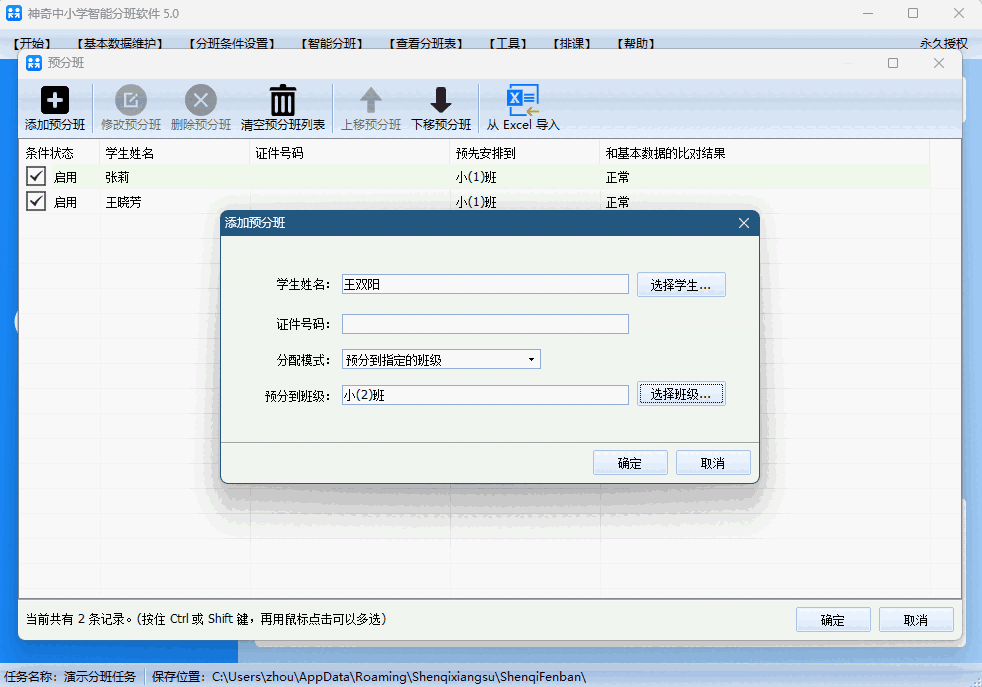Open 从 Excel 导入 using its icon
The height and width of the screenshot is (687, 982).
522,99
